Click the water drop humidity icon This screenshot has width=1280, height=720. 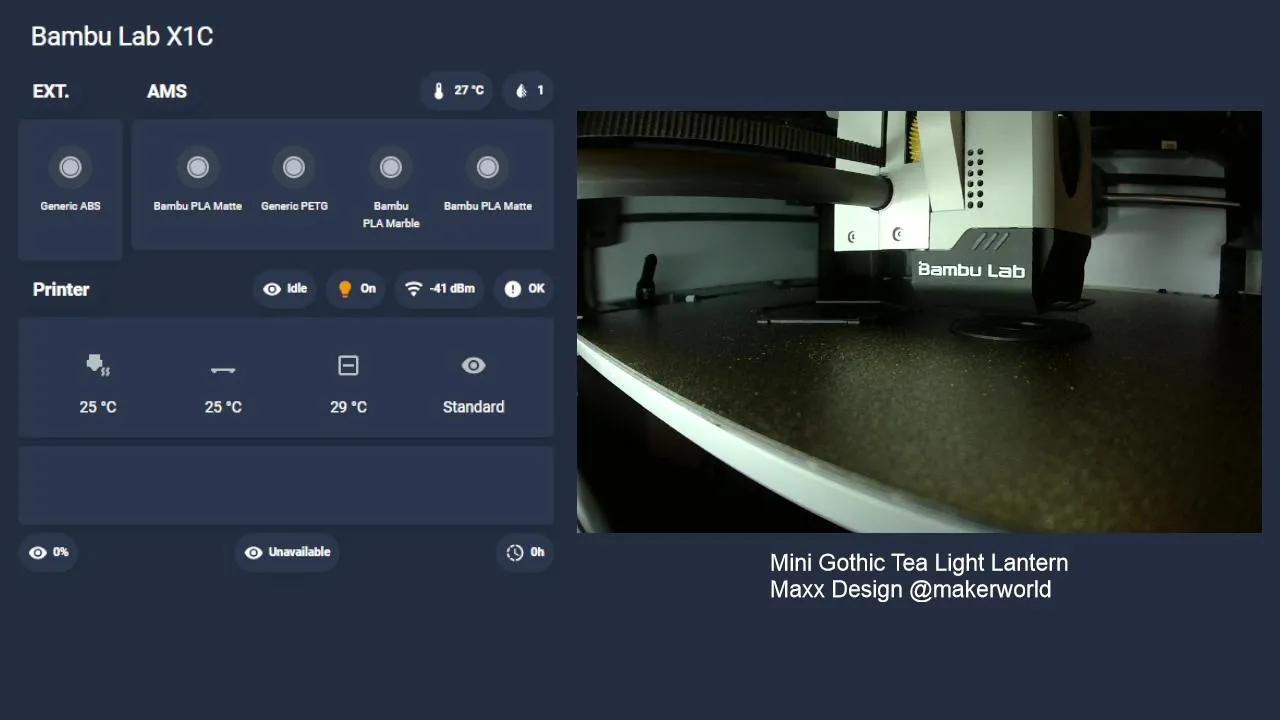tap(521, 91)
